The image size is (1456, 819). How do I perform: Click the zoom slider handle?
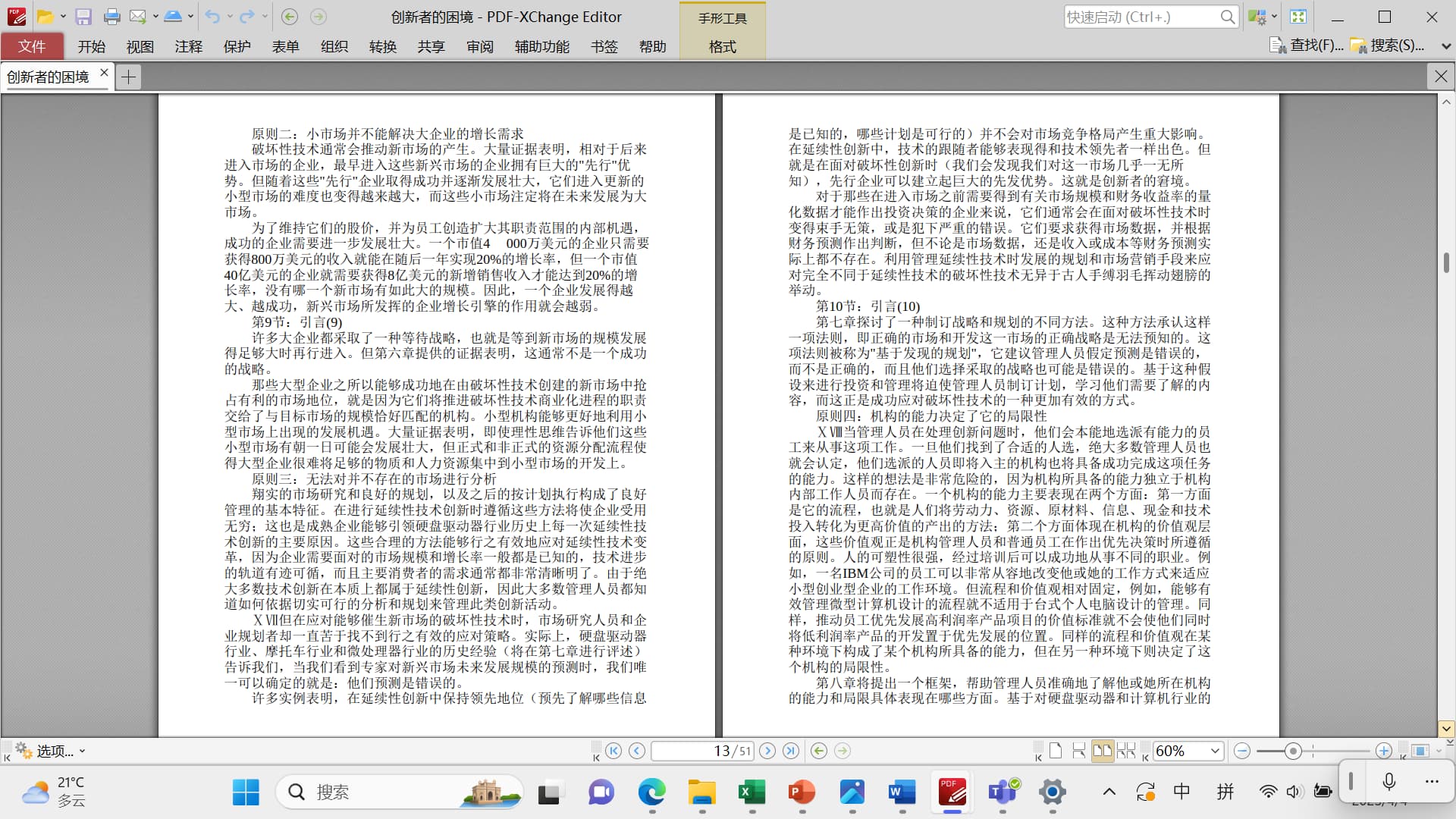1293,751
